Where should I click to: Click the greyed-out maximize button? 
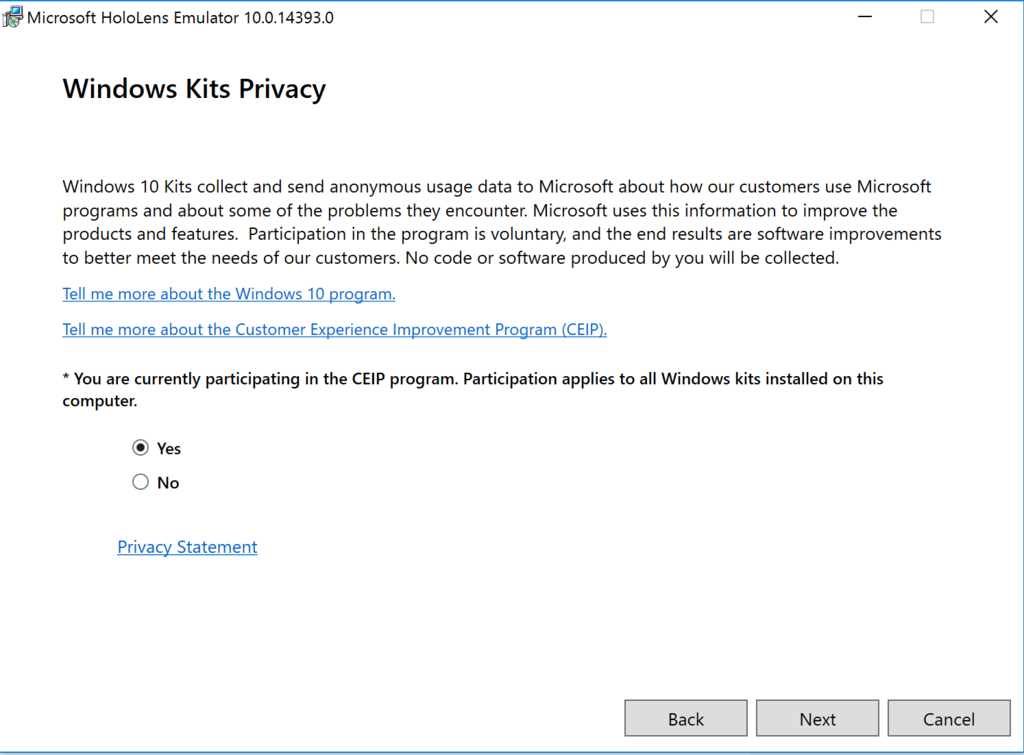pyautogui.click(x=927, y=17)
